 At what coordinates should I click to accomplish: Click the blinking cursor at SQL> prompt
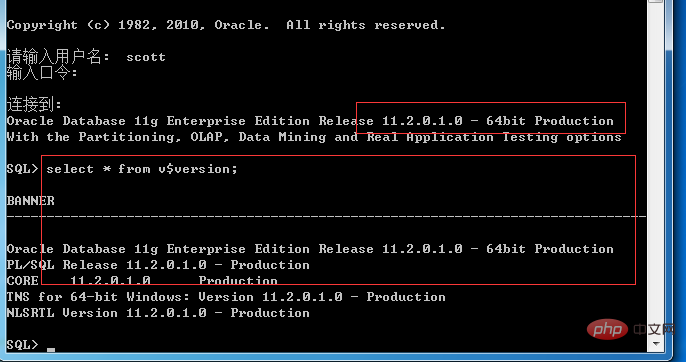coord(51,350)
